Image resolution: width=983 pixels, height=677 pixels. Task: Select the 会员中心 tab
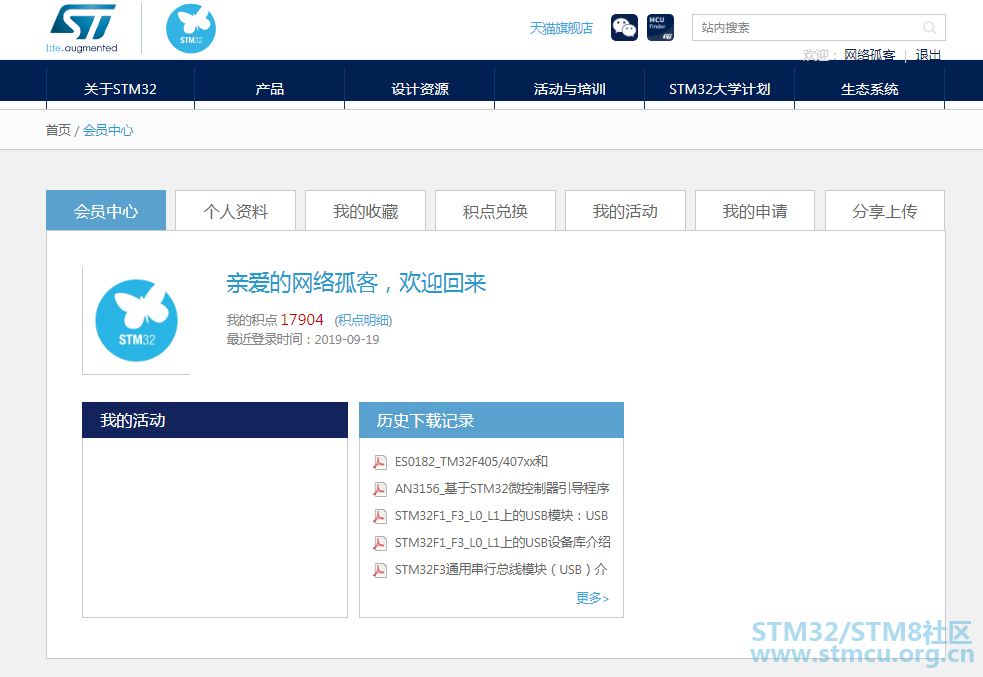(106, 211)
